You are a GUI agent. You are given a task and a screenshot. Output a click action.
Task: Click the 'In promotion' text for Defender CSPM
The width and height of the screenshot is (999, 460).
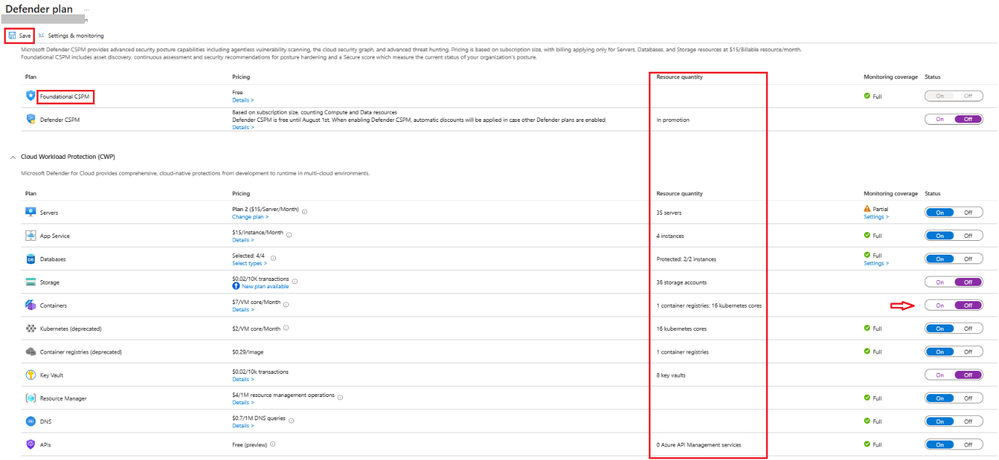672,119
